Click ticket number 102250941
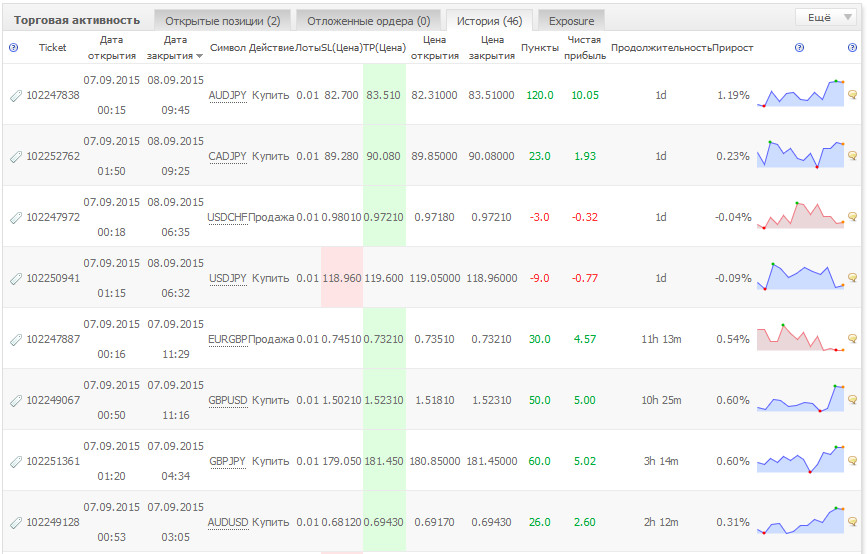Viewport: 867px width, 554px height. [53, 278]
